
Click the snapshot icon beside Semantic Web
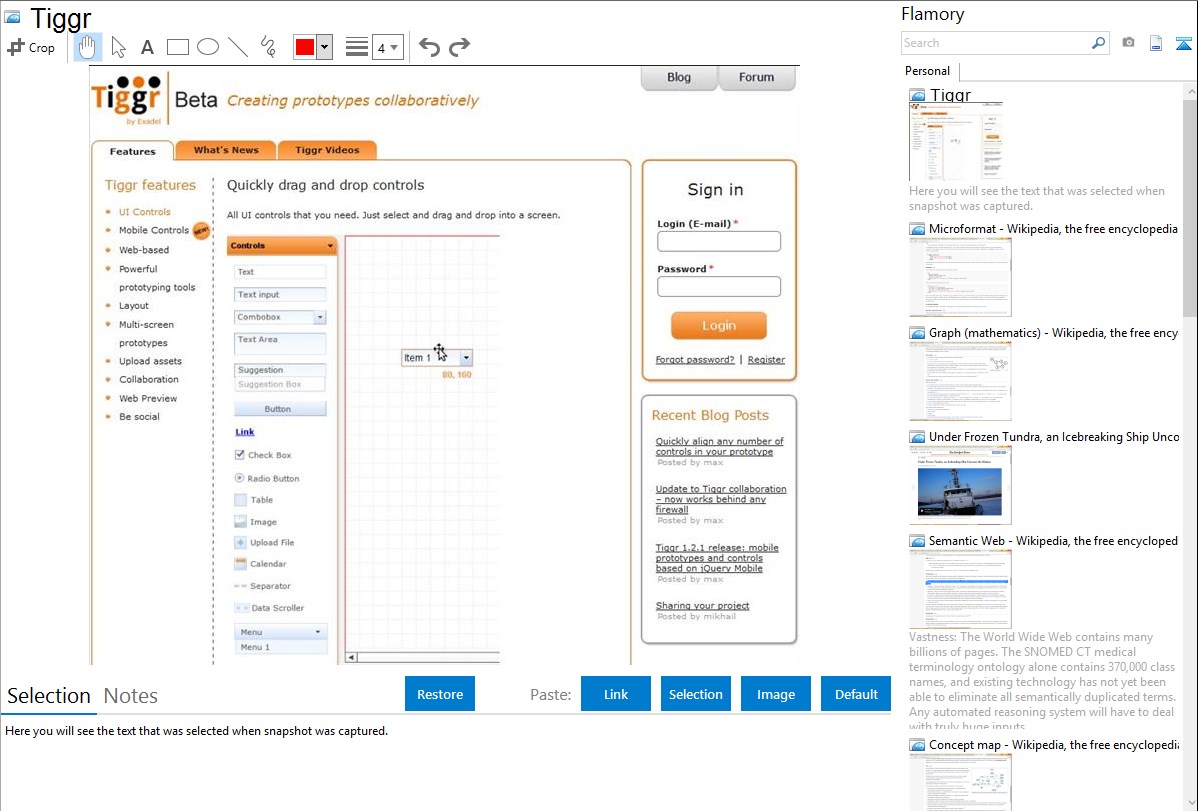pyautogui.click(x=917, y=540)
